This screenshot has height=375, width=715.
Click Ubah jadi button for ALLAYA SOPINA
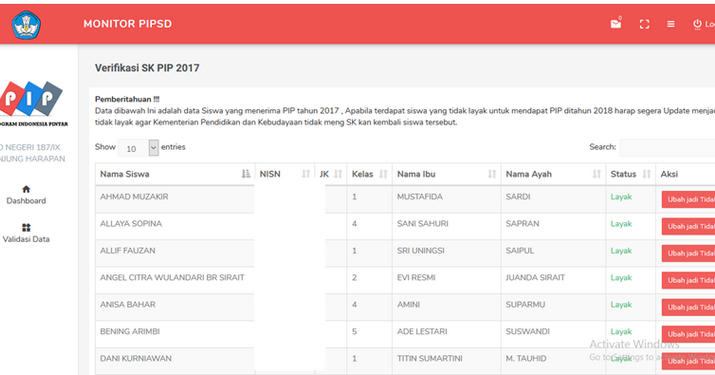coord(688,226)
